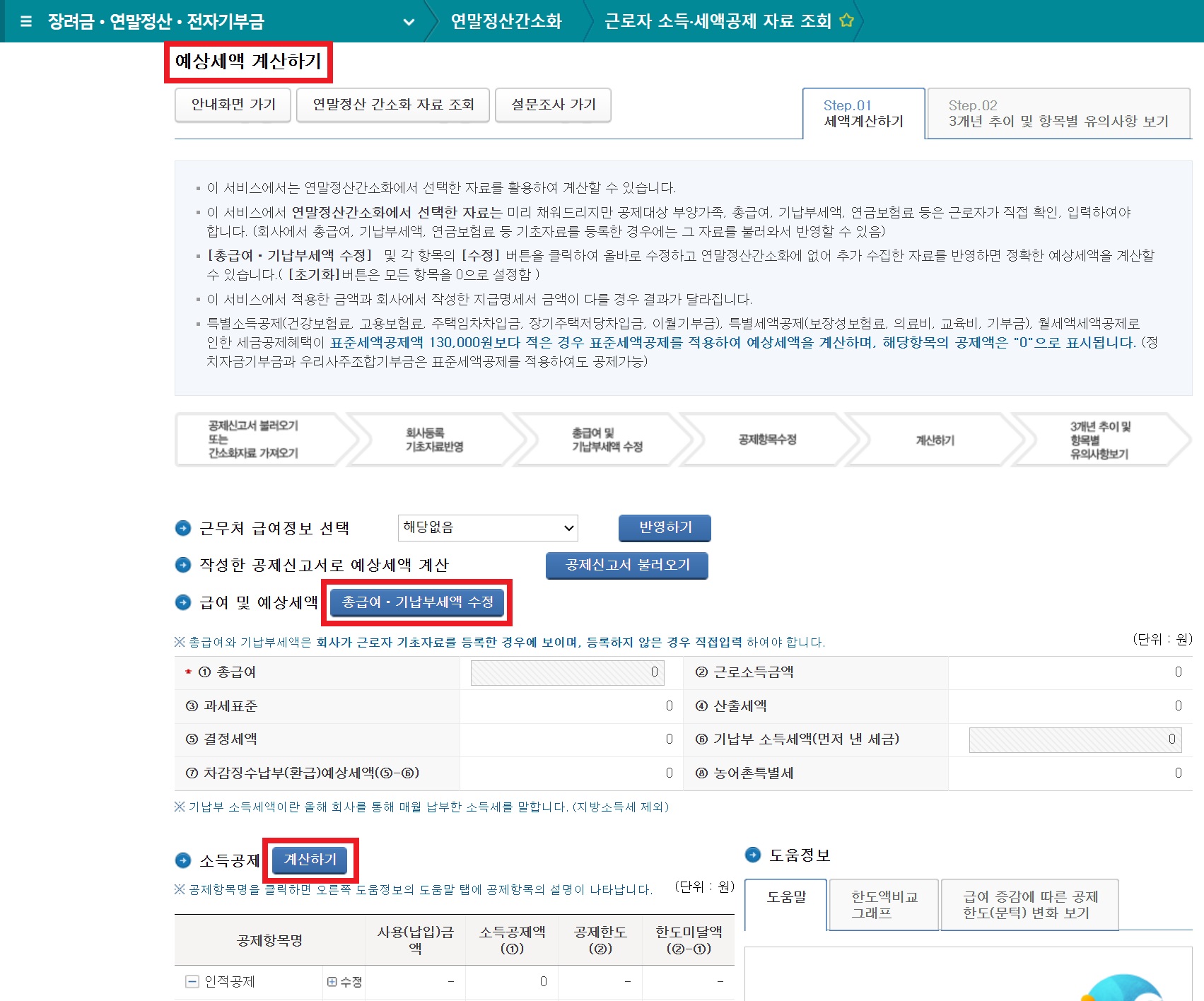Click the 설문조사 가기 button

[x=554, y=105]
